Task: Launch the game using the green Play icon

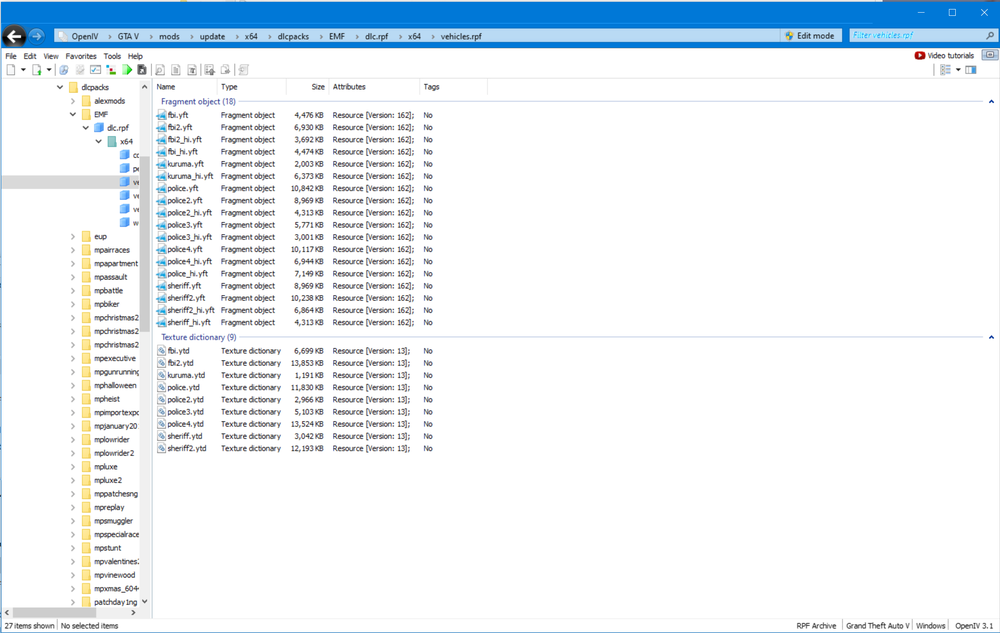Action: click(127, 69)
